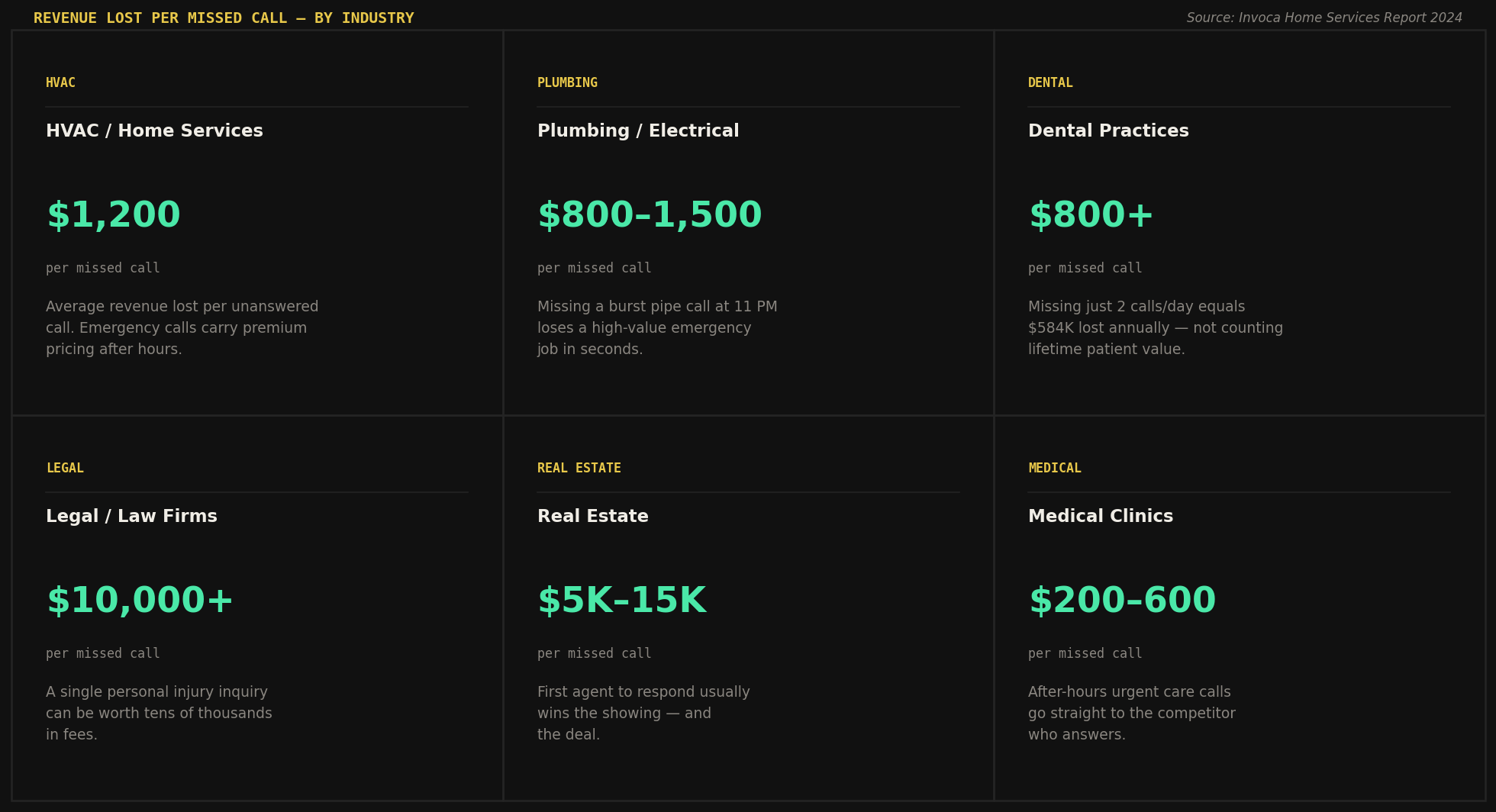The width and height of the screenshot is (1496, 812).
Task: Click the $200–600 revenue figure
Action: pos(1122,601)
